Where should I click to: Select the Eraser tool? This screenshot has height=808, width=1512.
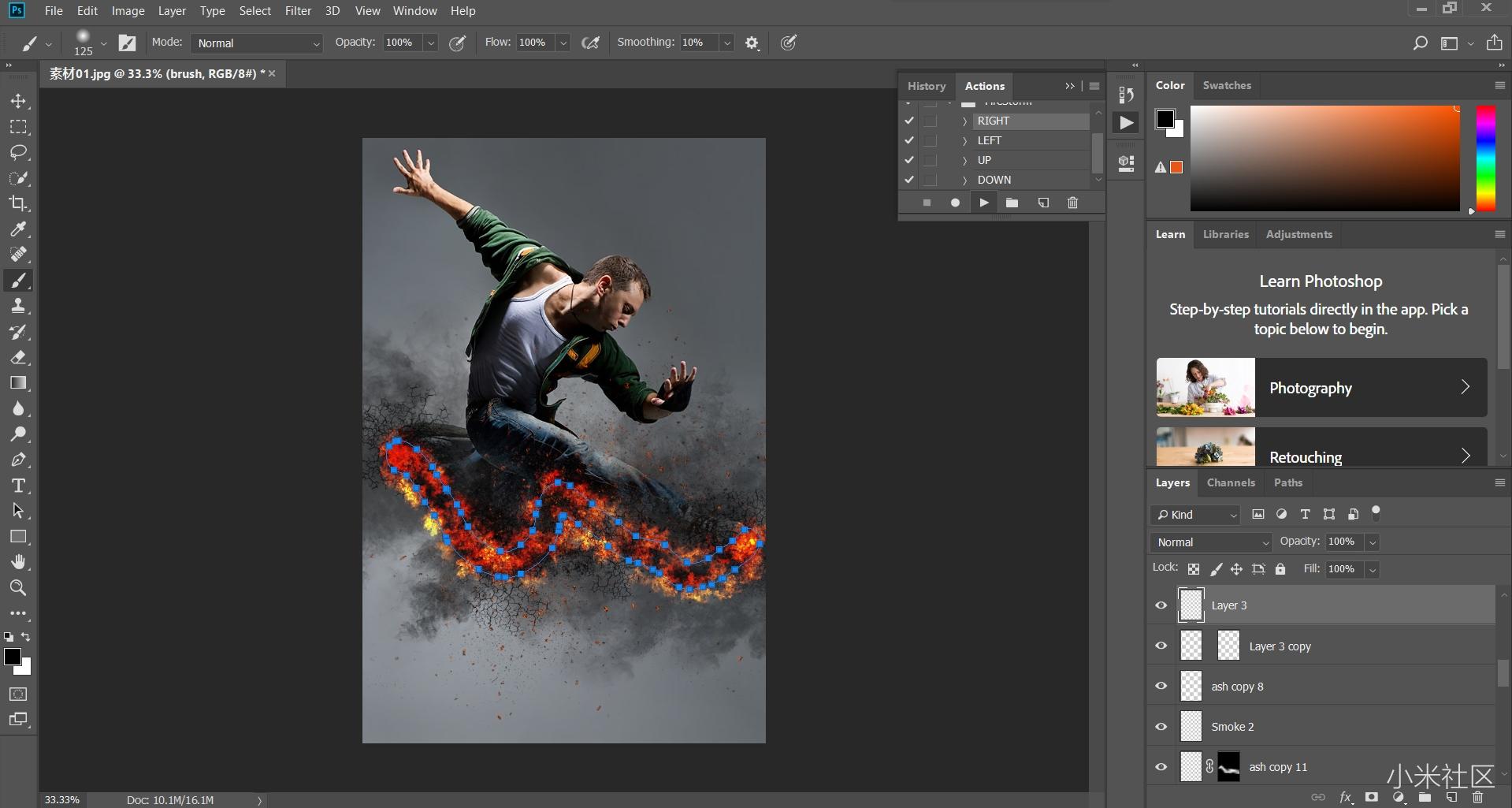coord(19,357)
